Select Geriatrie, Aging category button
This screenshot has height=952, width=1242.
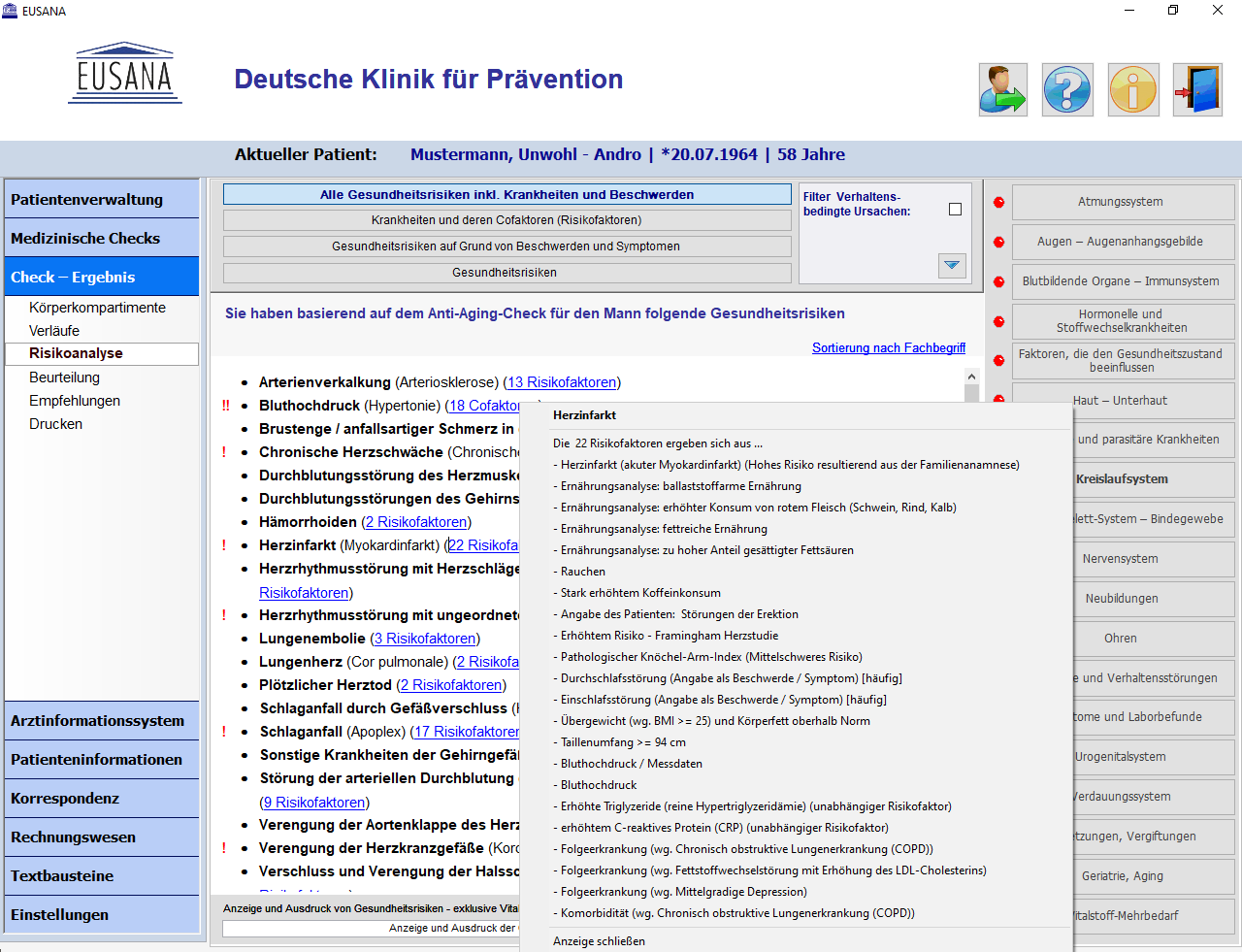click(1153, 876)
